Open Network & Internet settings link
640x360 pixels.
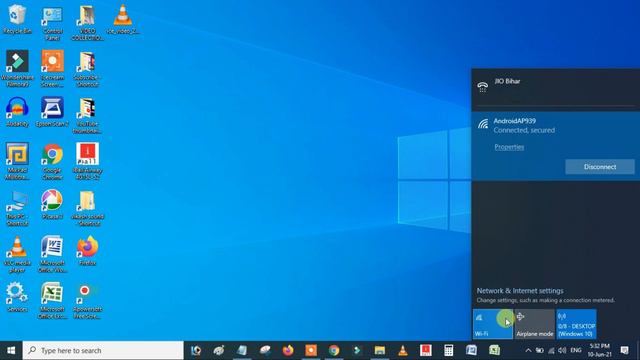[x=520, y=291]
